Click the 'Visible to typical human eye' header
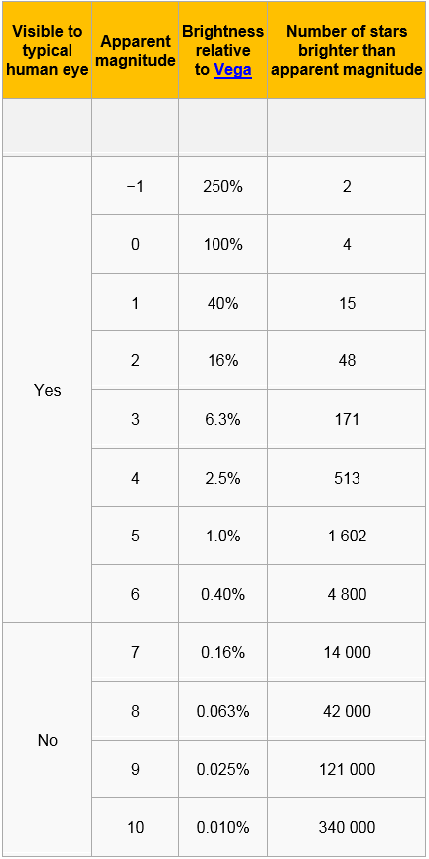429x859 pixels. (x=47, y=50)
